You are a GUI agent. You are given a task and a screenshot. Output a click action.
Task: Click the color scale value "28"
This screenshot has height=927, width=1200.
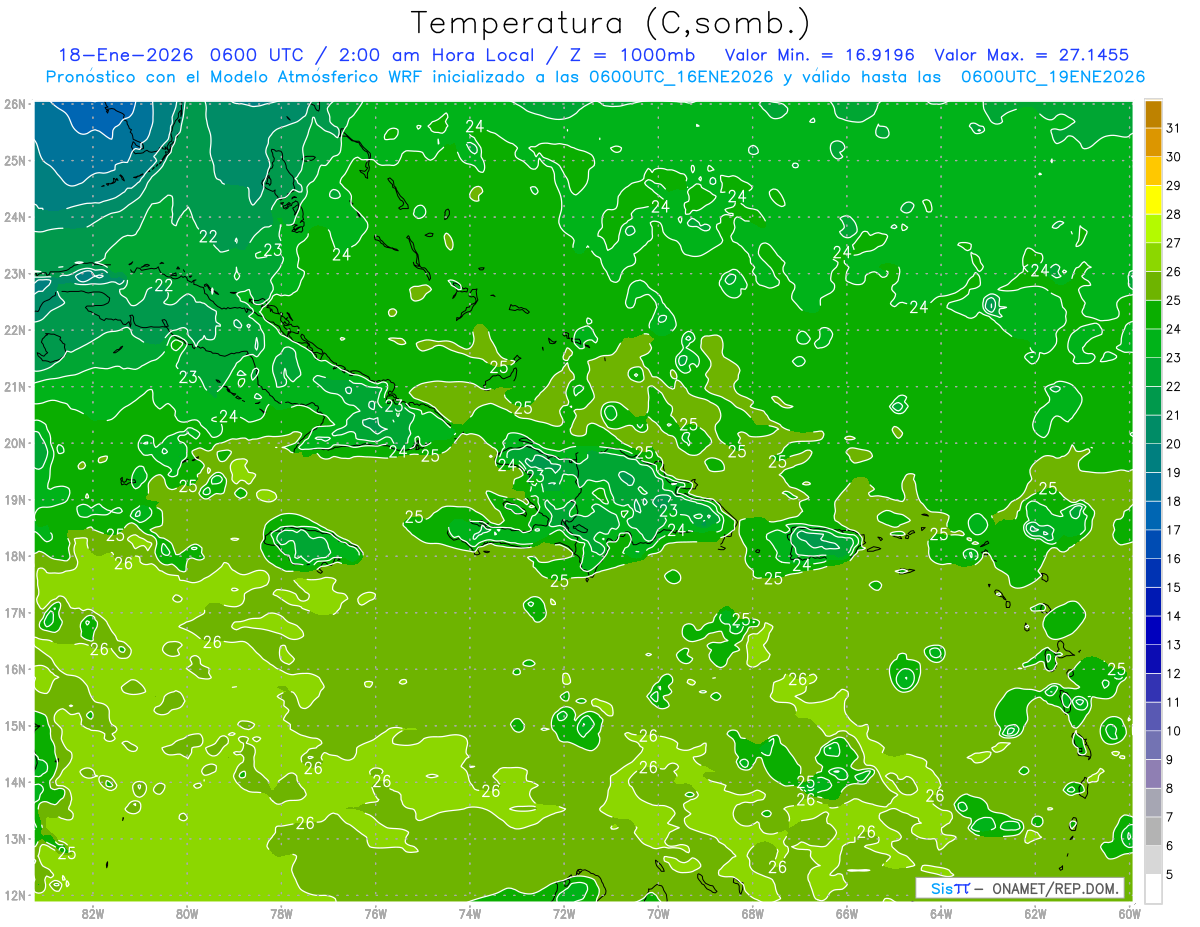tap(1174, 215)
